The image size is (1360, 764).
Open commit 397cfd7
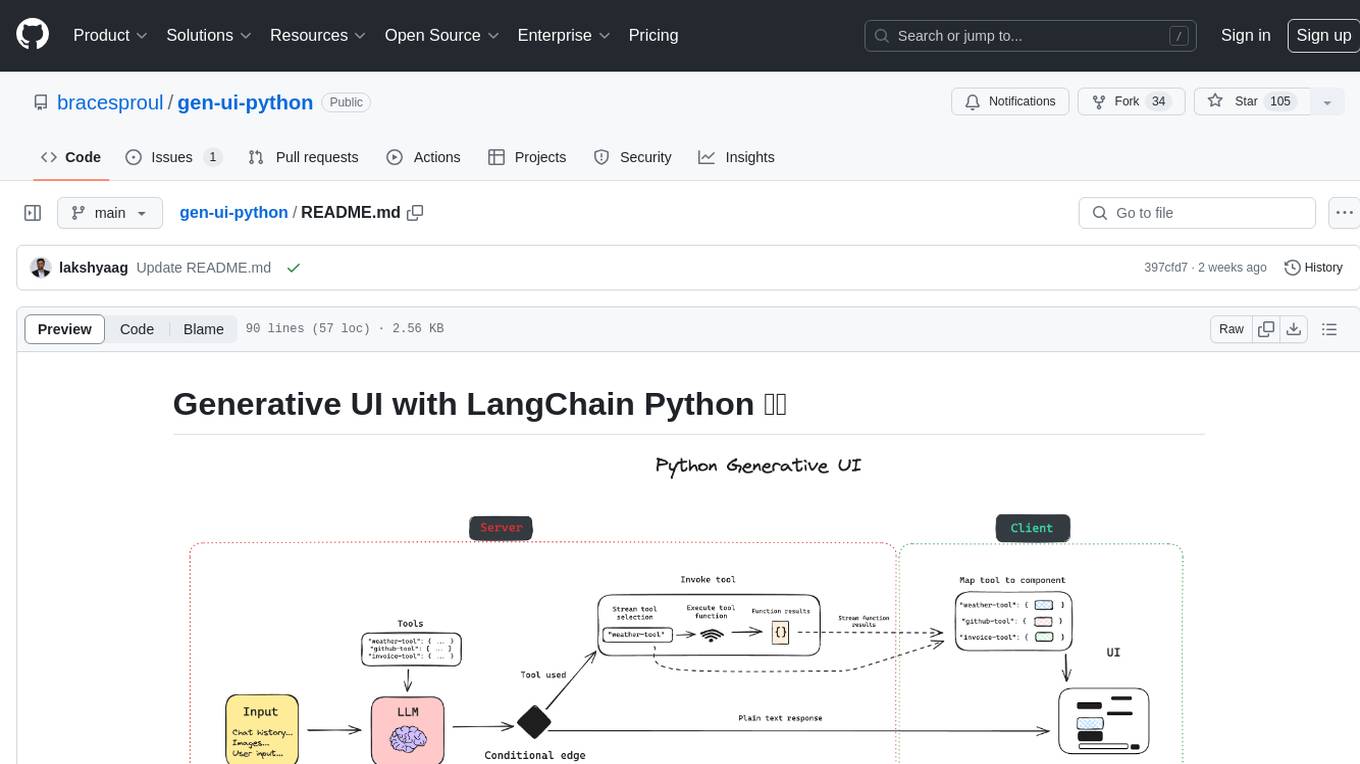point(1166,268)
